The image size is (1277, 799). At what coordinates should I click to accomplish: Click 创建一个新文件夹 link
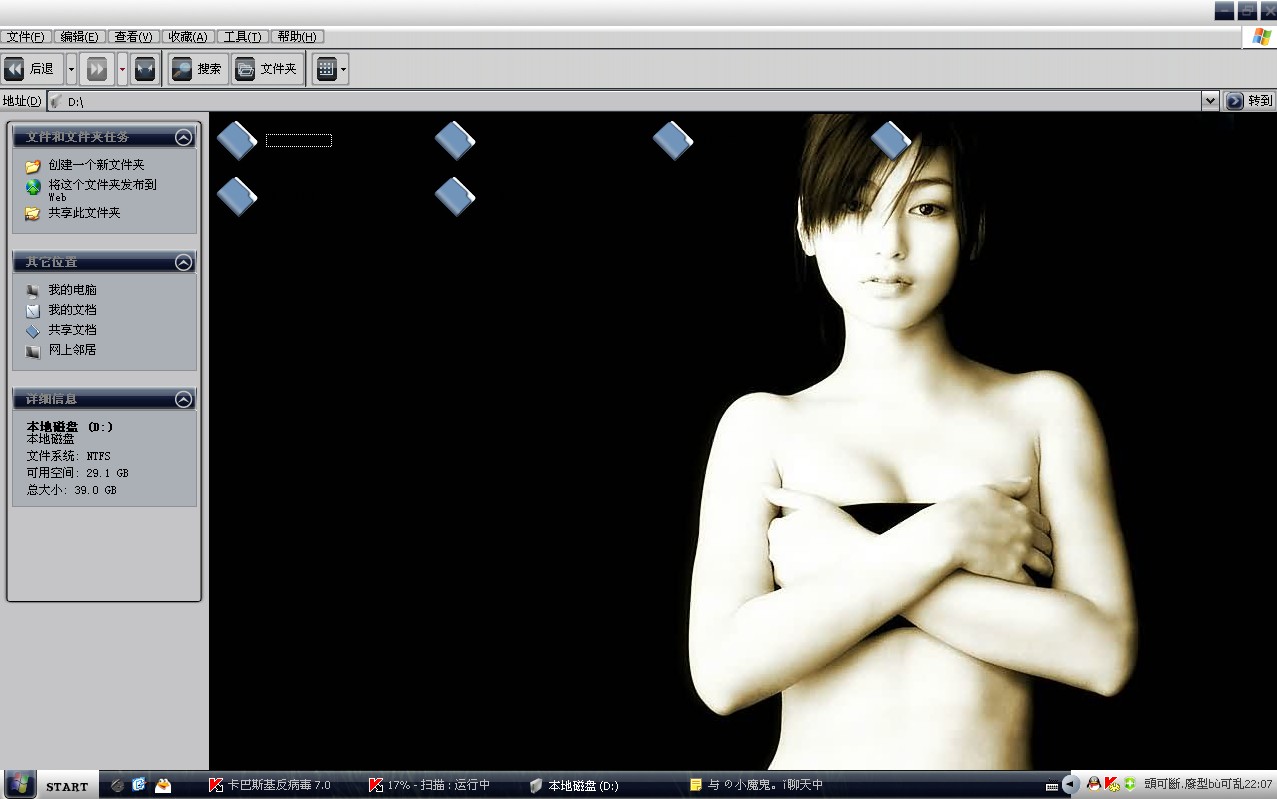96,165
